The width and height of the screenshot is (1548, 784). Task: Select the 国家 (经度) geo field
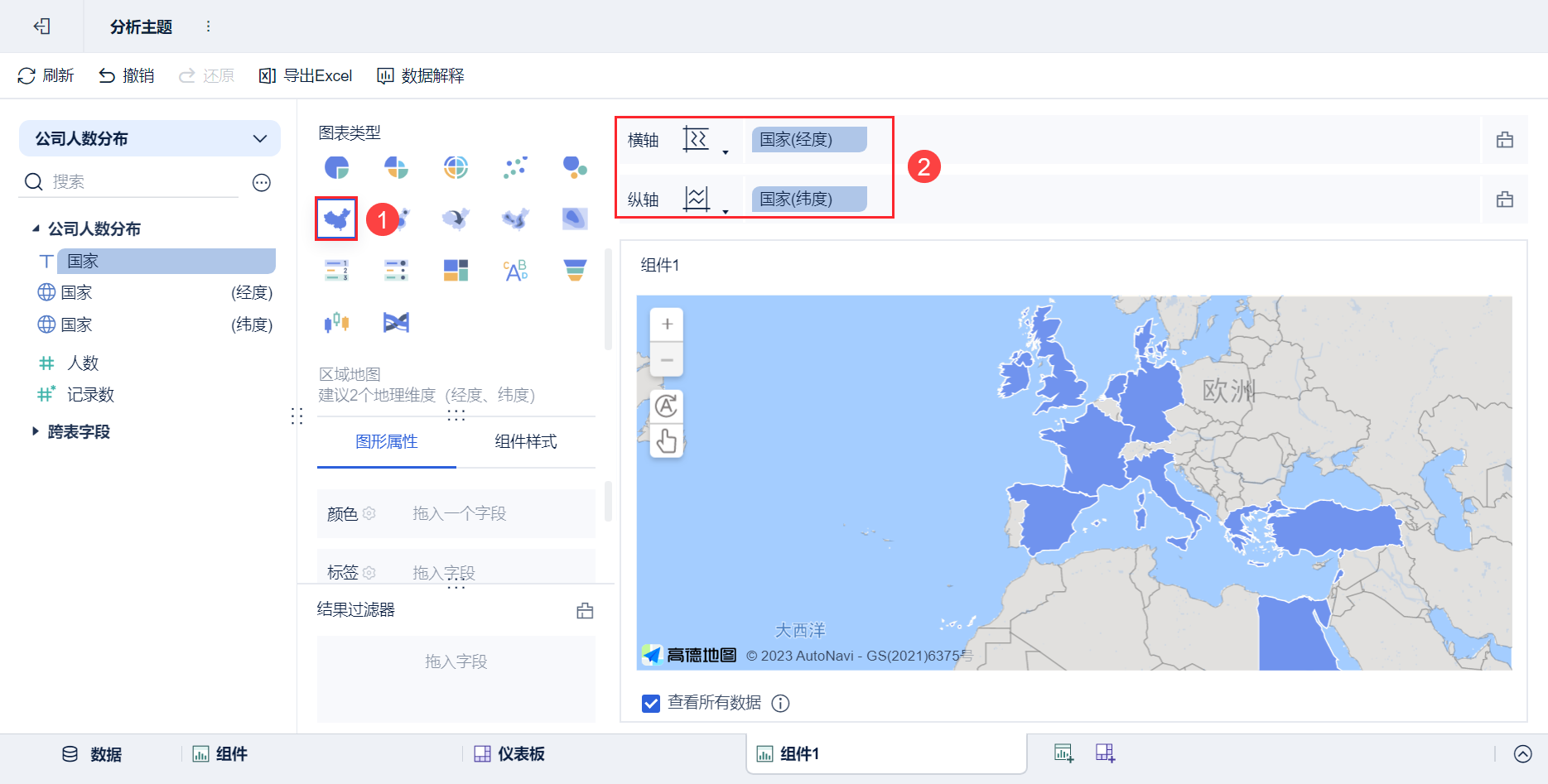click(x=155, y=292)
